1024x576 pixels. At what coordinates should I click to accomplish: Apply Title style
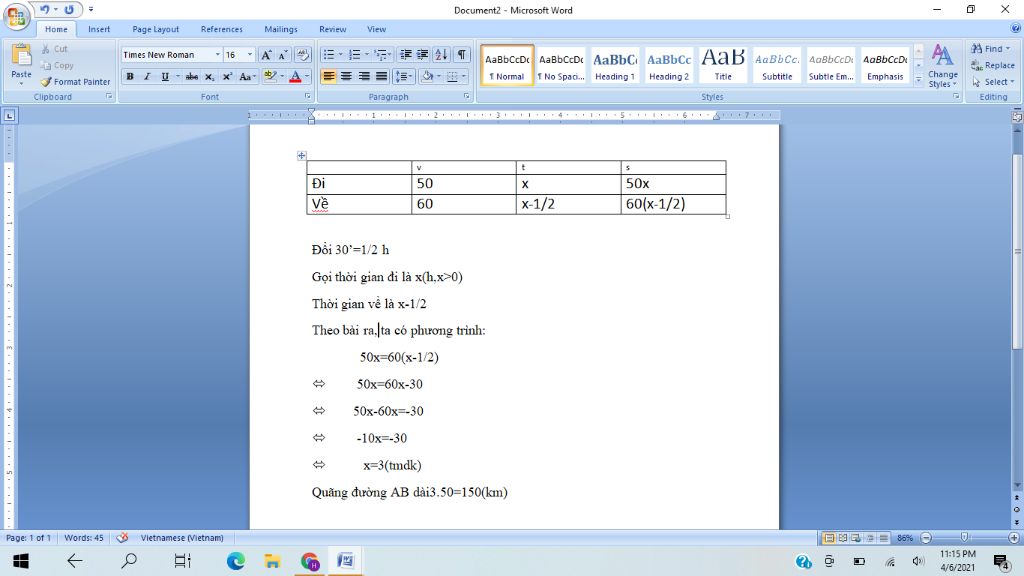[723, 65]
